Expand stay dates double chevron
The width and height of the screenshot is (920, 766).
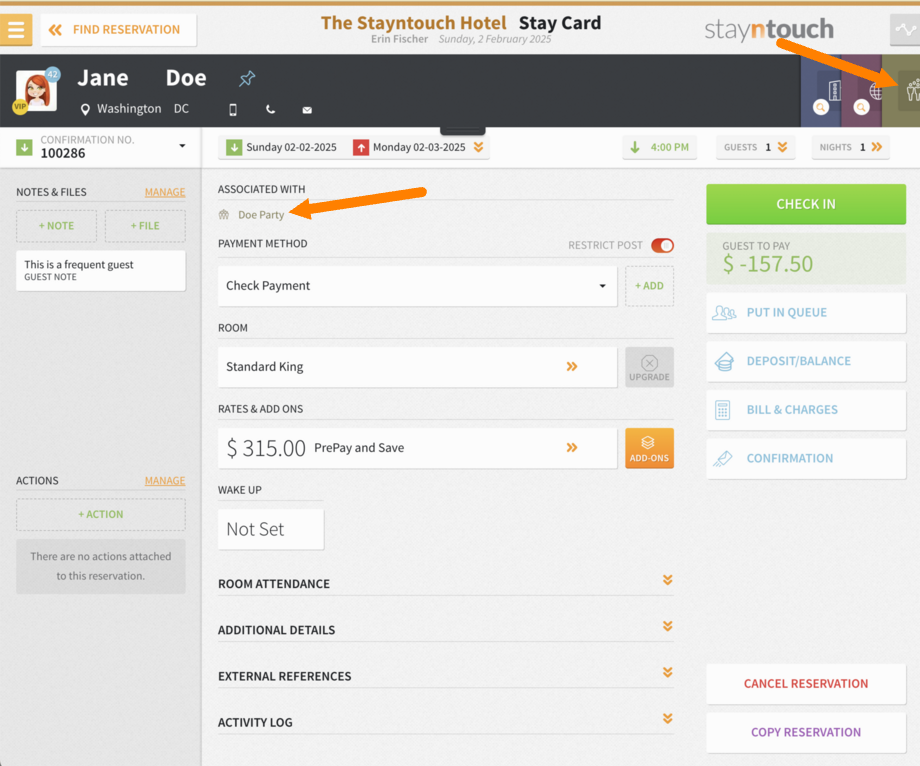(x=479, y=147)
